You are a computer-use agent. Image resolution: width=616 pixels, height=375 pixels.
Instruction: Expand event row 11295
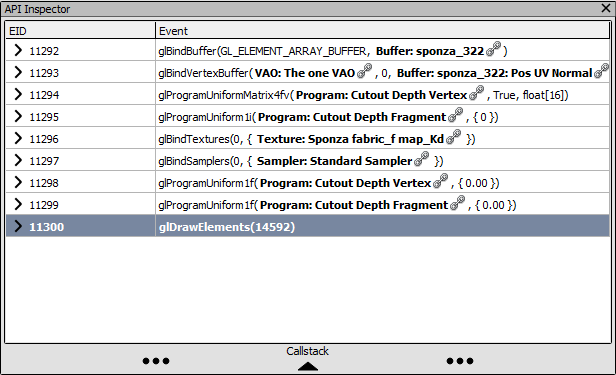click(x=18, y=116)
